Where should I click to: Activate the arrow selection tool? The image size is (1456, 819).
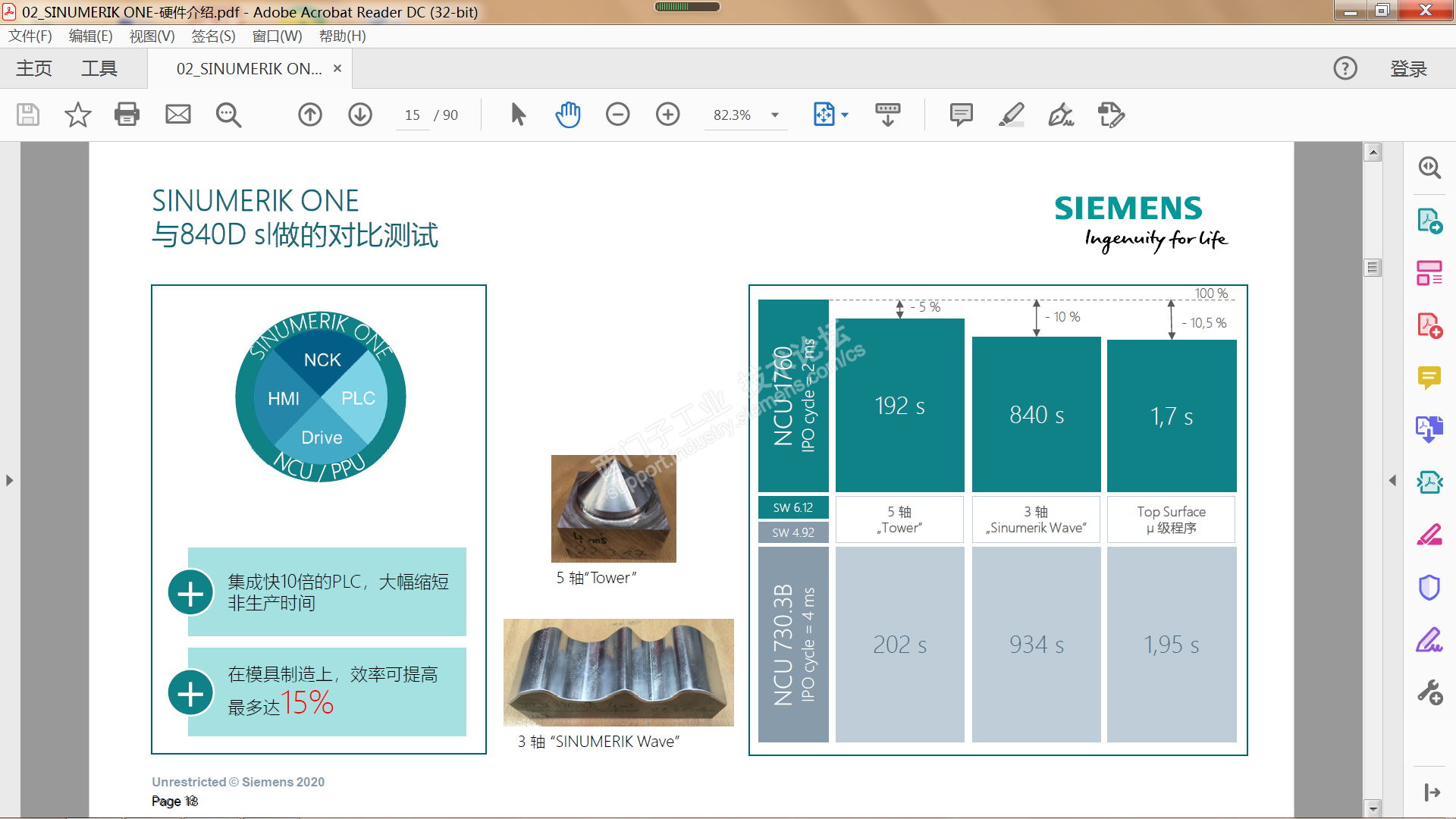click(x=518, y=115)
